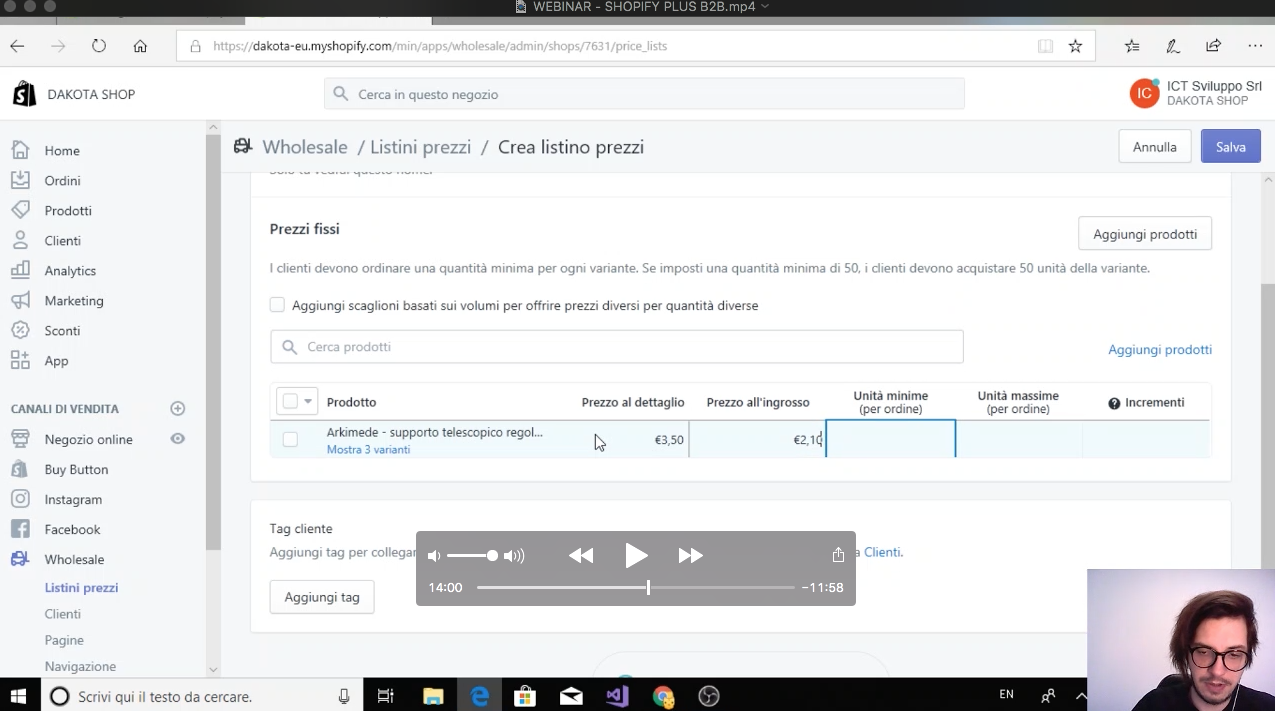The width and height of the screenshot is (1275, 711).
Task: Open the browser favorites hub icon
Action: pyautogui.click(x=1132, y=46)
